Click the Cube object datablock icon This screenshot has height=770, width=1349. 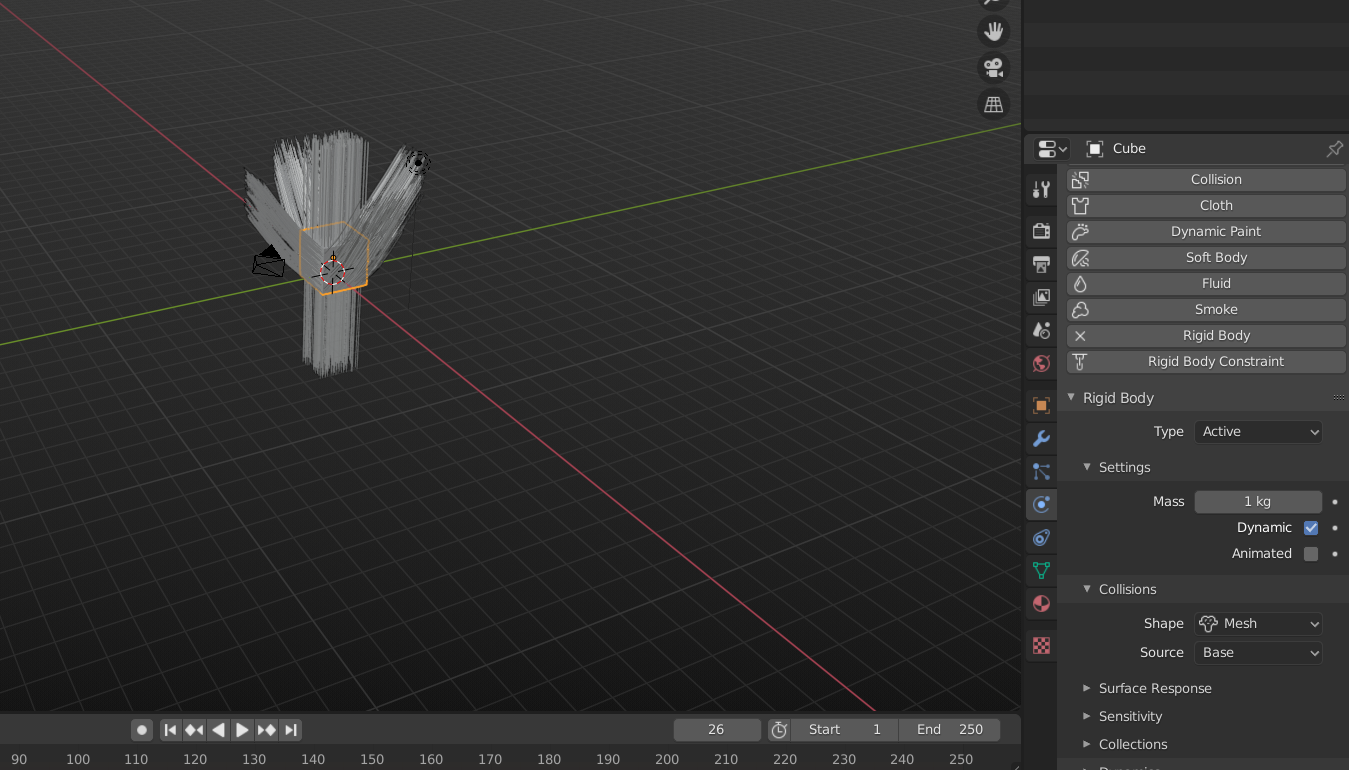tap(1095, 148)
